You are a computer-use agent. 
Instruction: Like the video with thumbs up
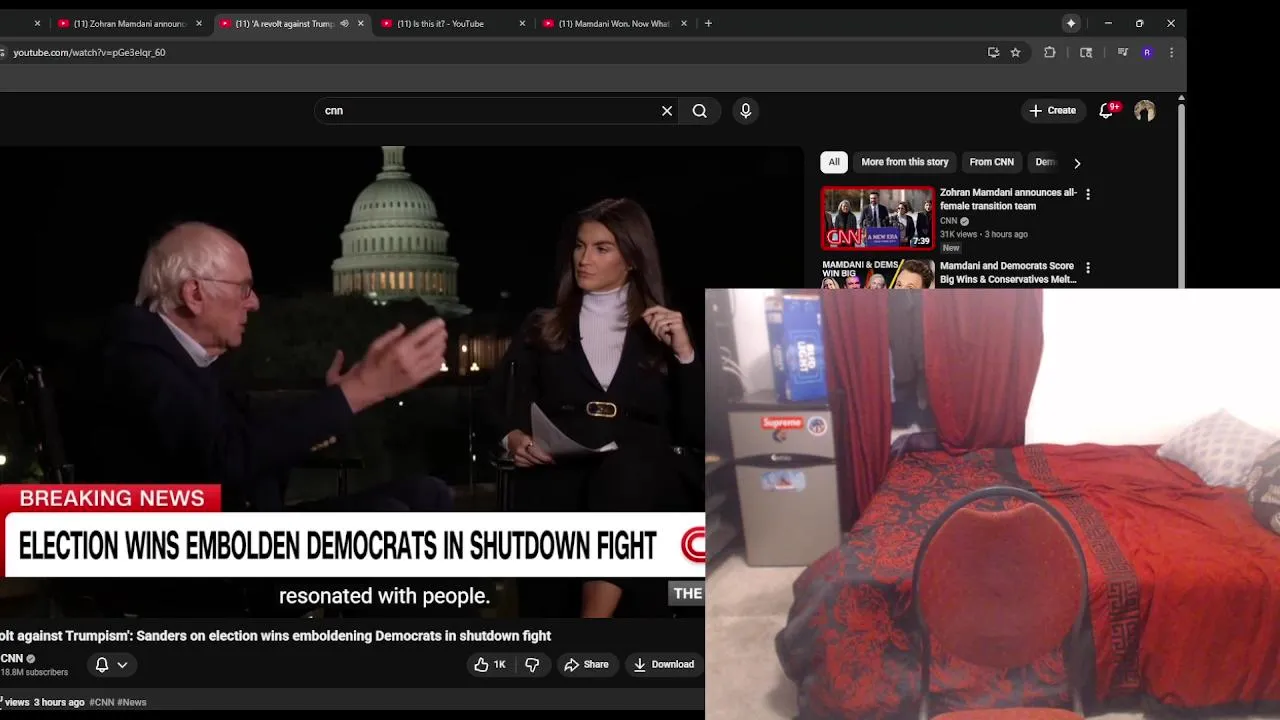(490, 664)
